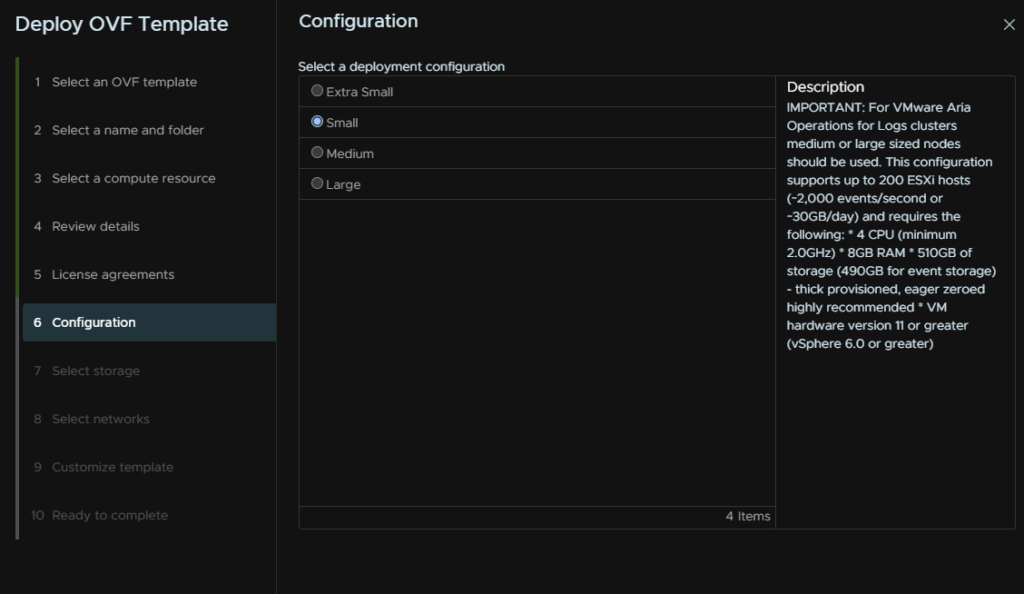Choose the Medium configuration radio button
The height and width of the screenshot is (594, 1024).
tap(317, 152)
